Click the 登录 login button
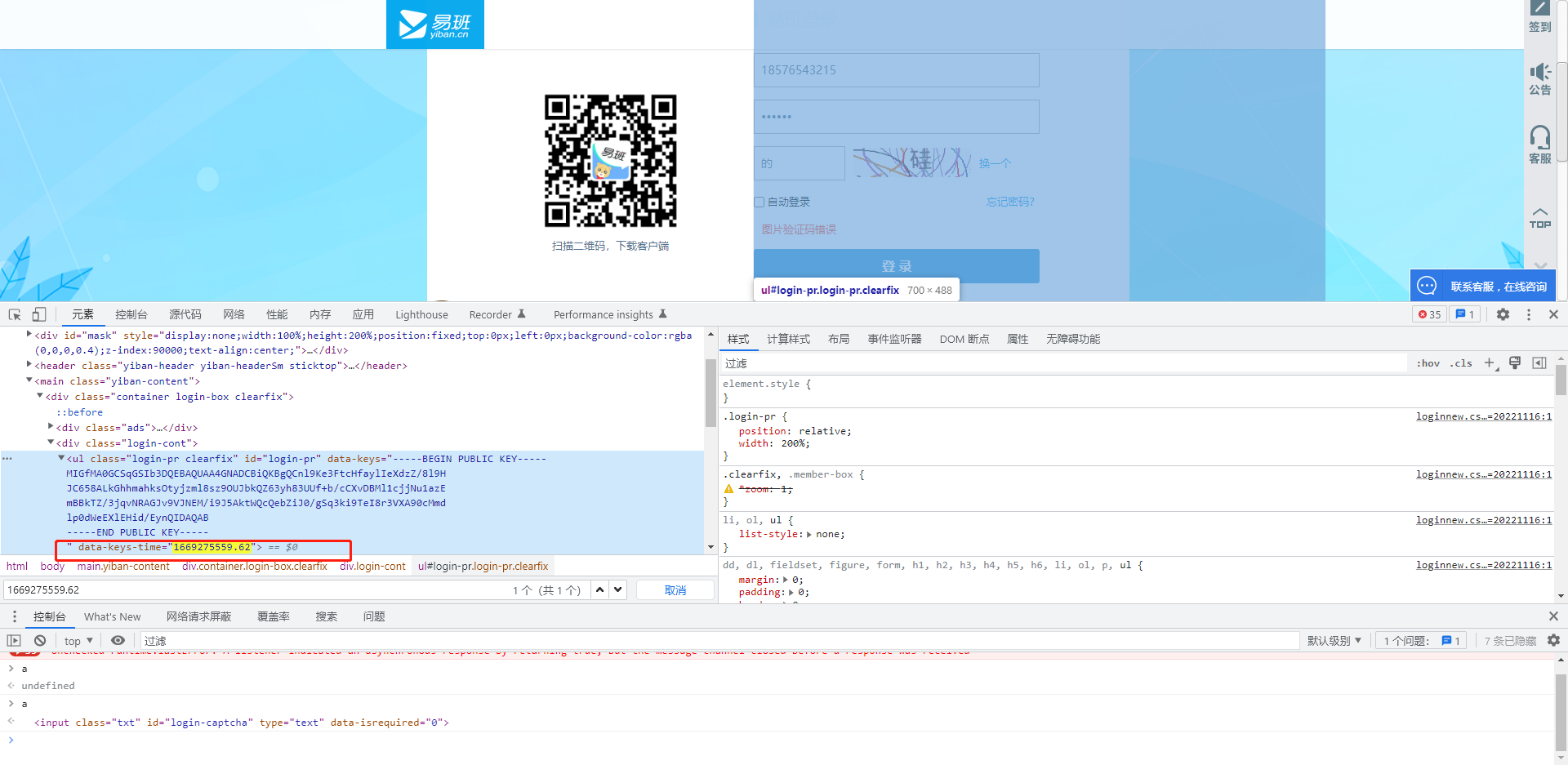1568x765 pixels. click(896, 266)
